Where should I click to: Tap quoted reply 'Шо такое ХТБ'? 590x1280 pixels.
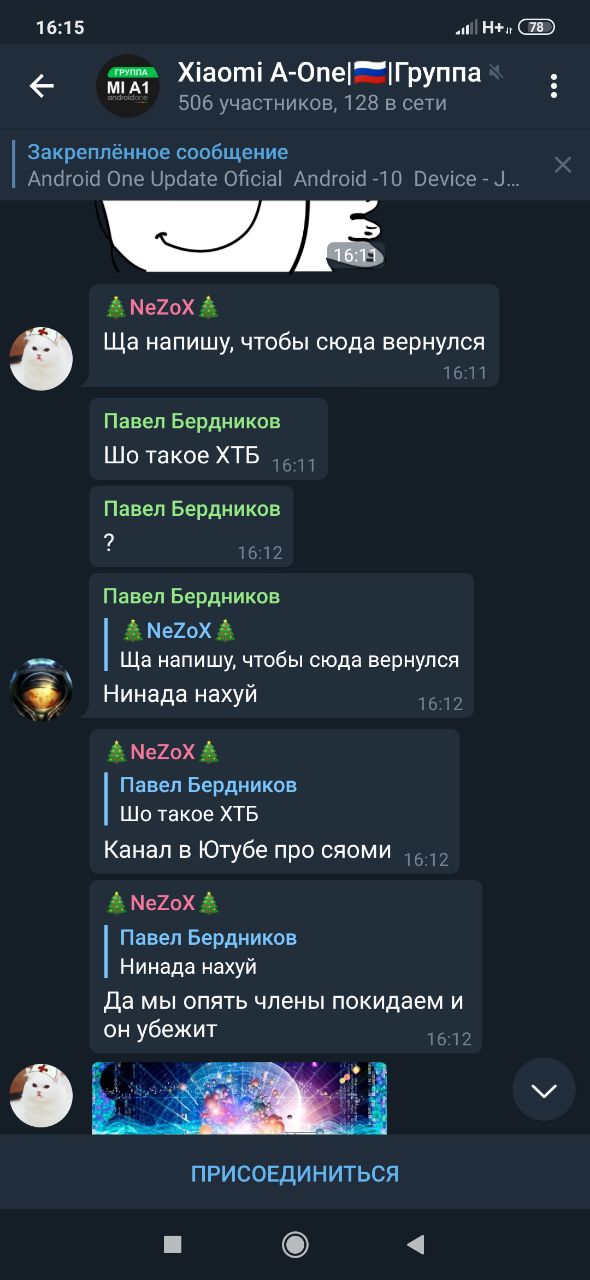(x=208, y=799)
